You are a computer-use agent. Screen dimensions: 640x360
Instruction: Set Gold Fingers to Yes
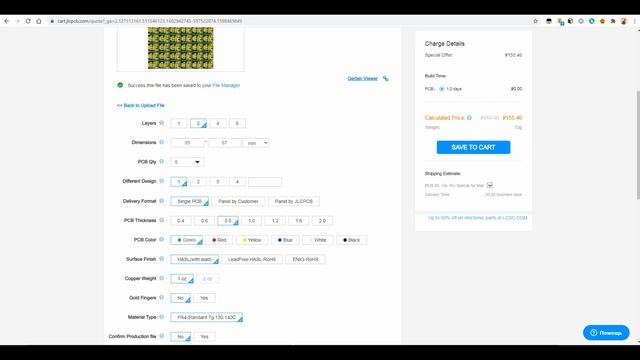pyautogui.click(x=204, y=298)
